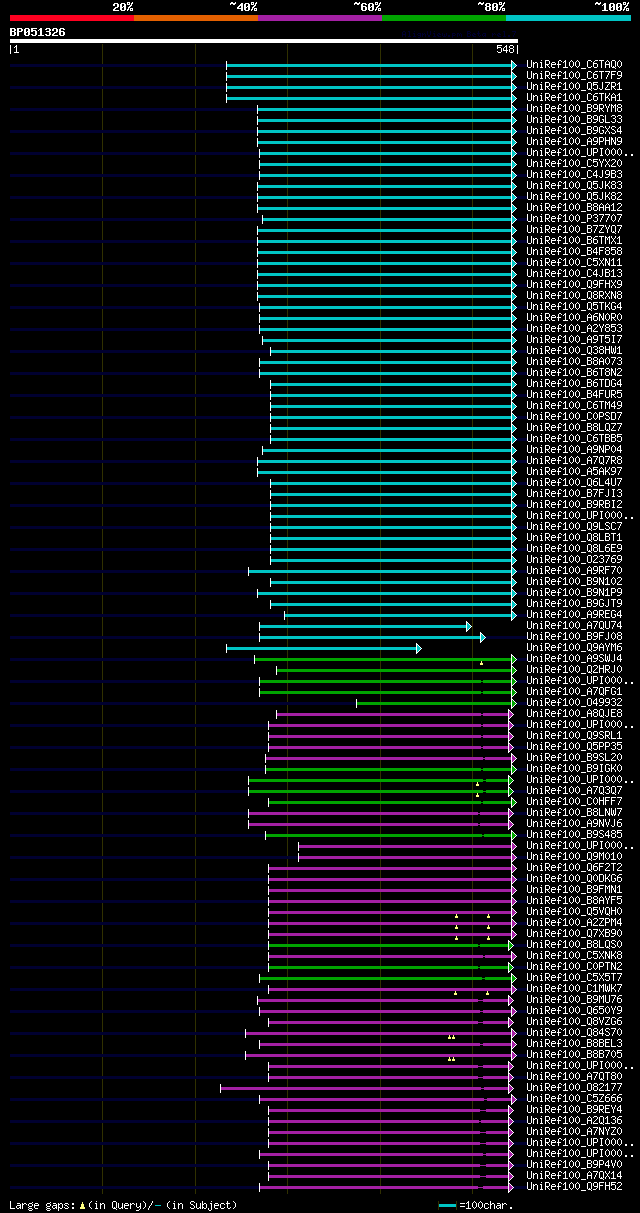Select the UniRef100_B9N1P9 label
The width and height of the screenshot is (640, 1213).
pos(574,592)
